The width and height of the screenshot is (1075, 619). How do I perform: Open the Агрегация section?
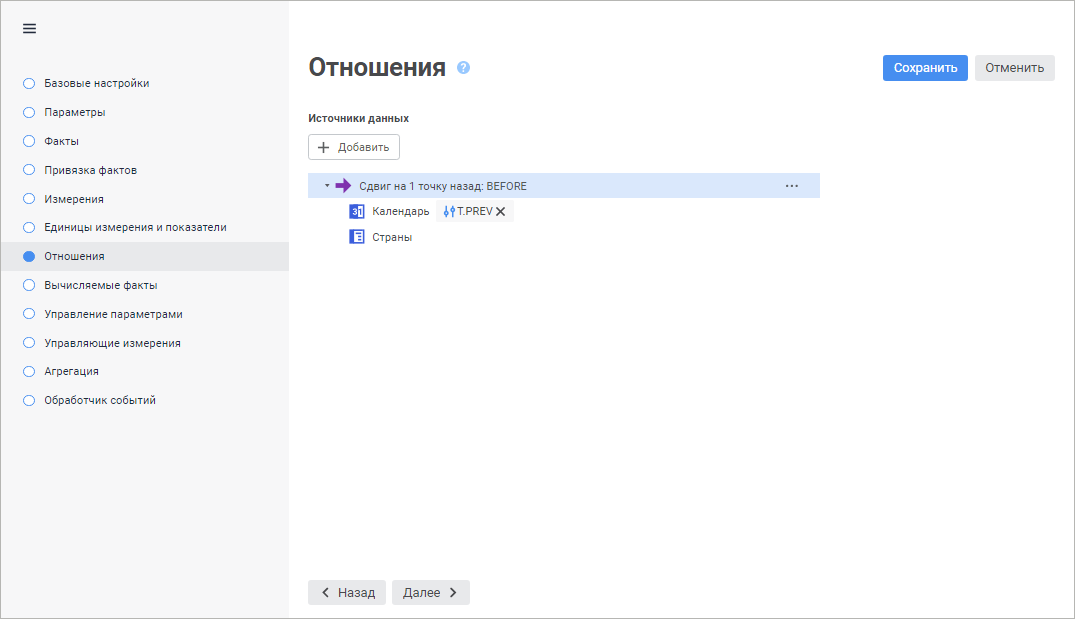[71, 371]
